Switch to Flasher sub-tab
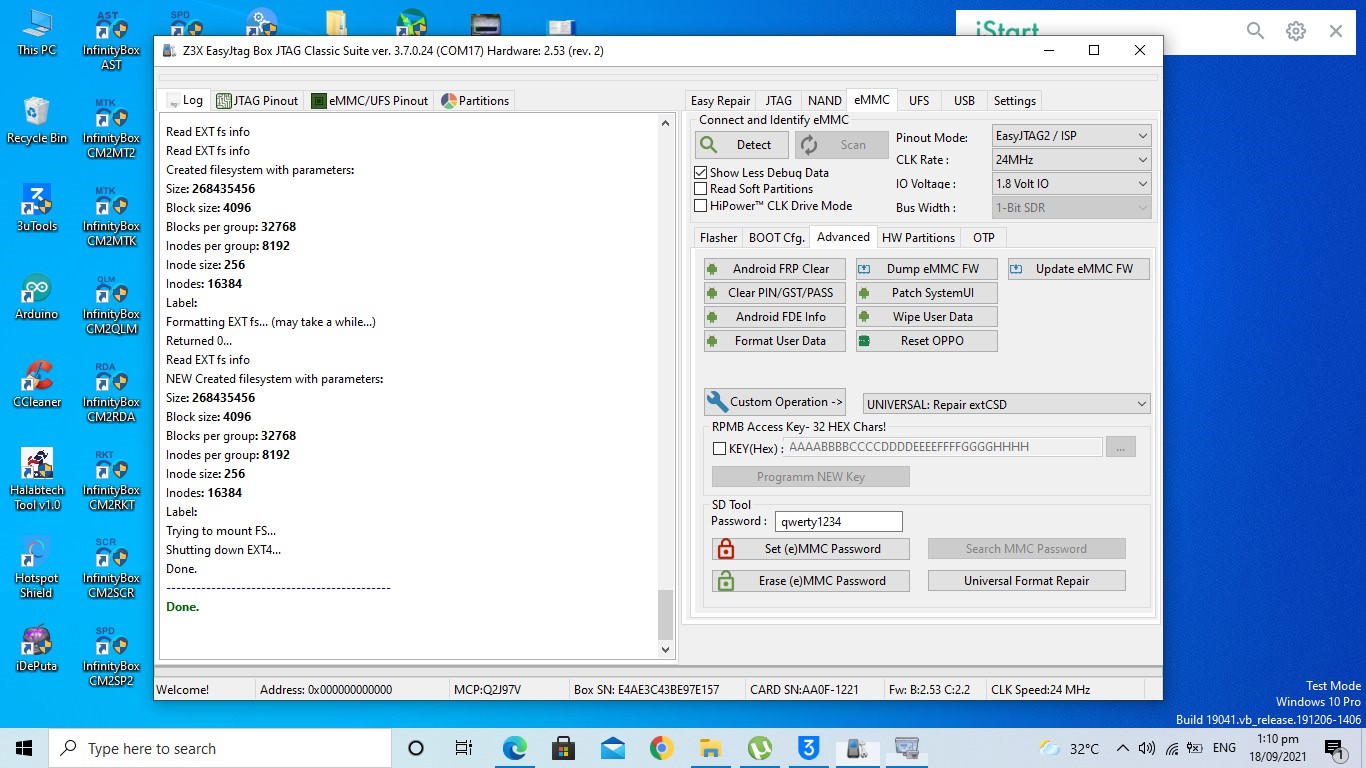The image size is (1366, 768). pos(718,237)
